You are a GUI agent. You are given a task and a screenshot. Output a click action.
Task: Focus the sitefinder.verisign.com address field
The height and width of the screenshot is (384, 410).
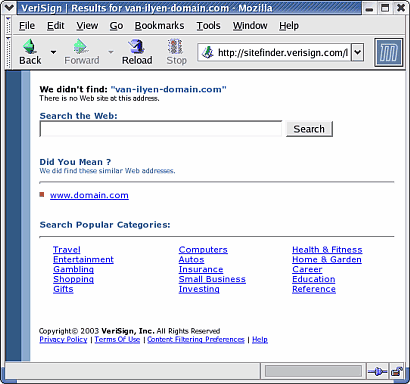click(x=283, y=53)
